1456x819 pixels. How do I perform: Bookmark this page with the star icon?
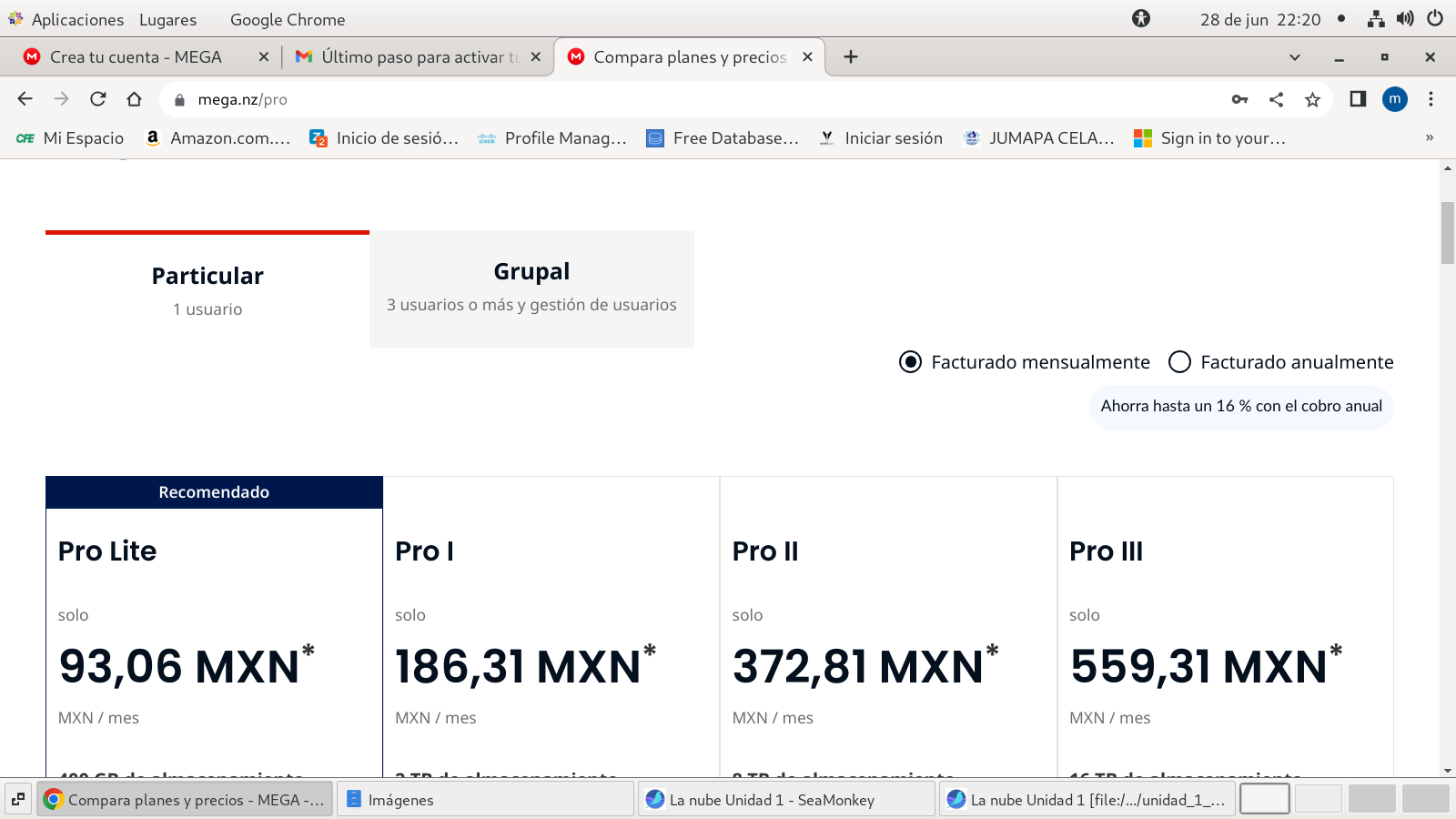[x=1312, y=99]
